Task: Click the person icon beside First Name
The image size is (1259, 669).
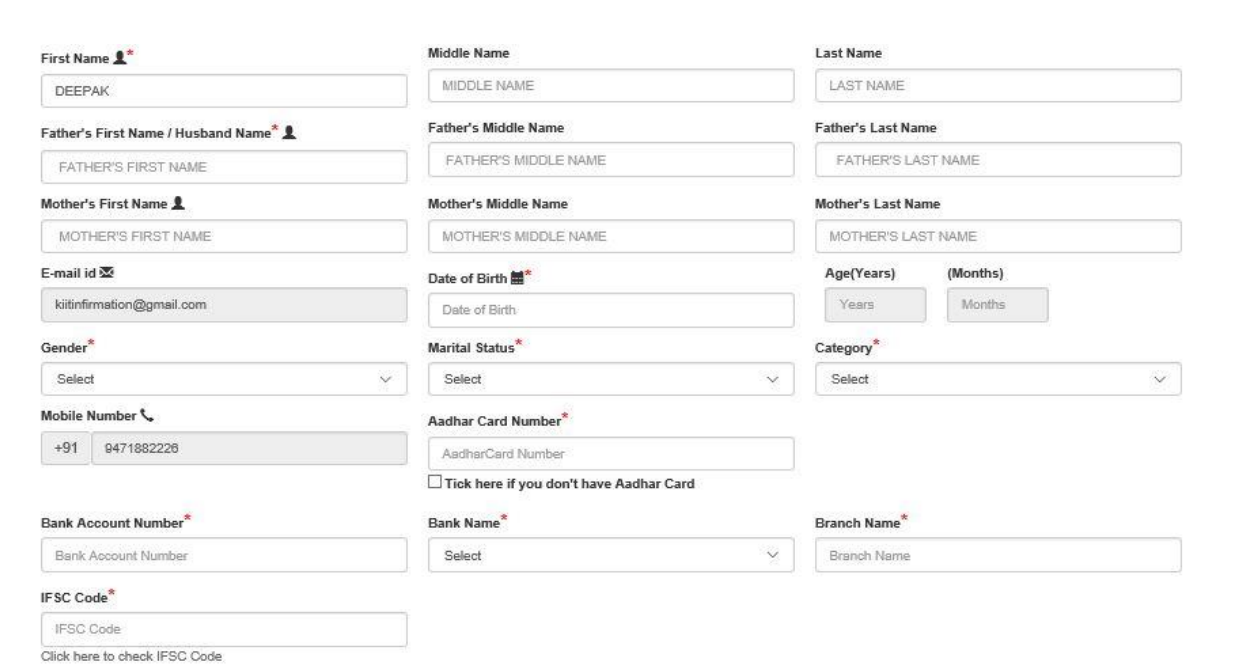Action: tap(121, 59)
